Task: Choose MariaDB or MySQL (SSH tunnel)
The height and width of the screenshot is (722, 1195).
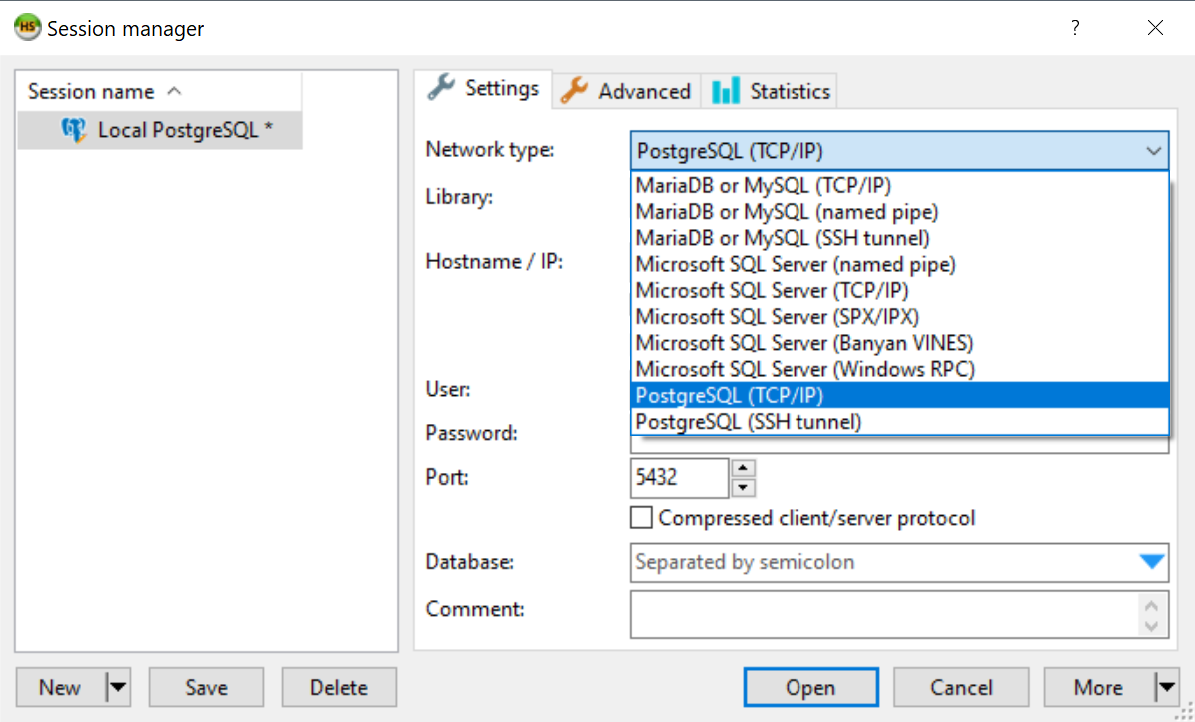Action: 899,238
